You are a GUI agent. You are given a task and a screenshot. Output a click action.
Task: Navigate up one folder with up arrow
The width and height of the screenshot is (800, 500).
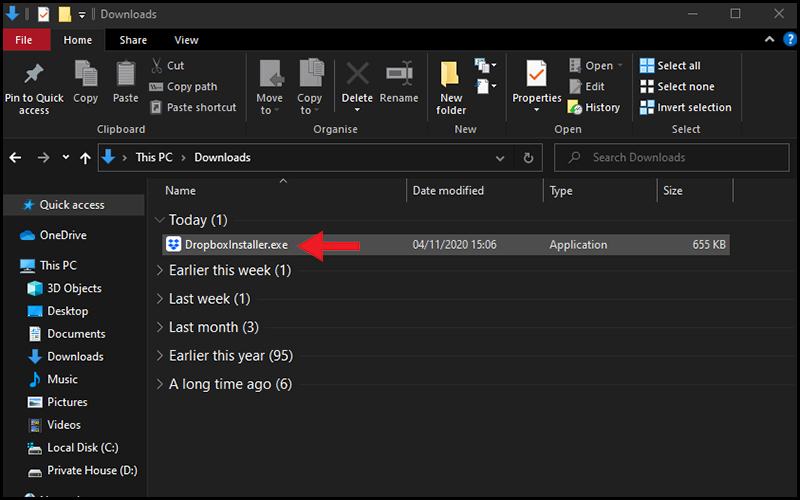pyautogui.click(x=84, y=158)
